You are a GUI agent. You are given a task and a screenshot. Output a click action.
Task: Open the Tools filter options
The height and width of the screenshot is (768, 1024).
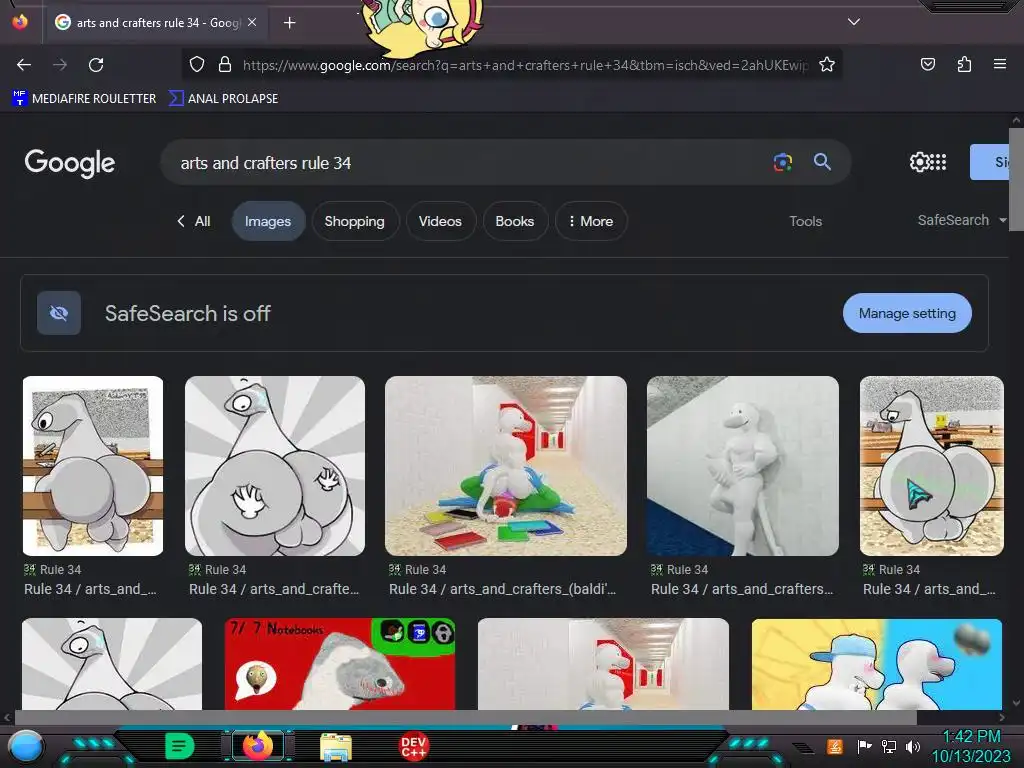(805, 221)
